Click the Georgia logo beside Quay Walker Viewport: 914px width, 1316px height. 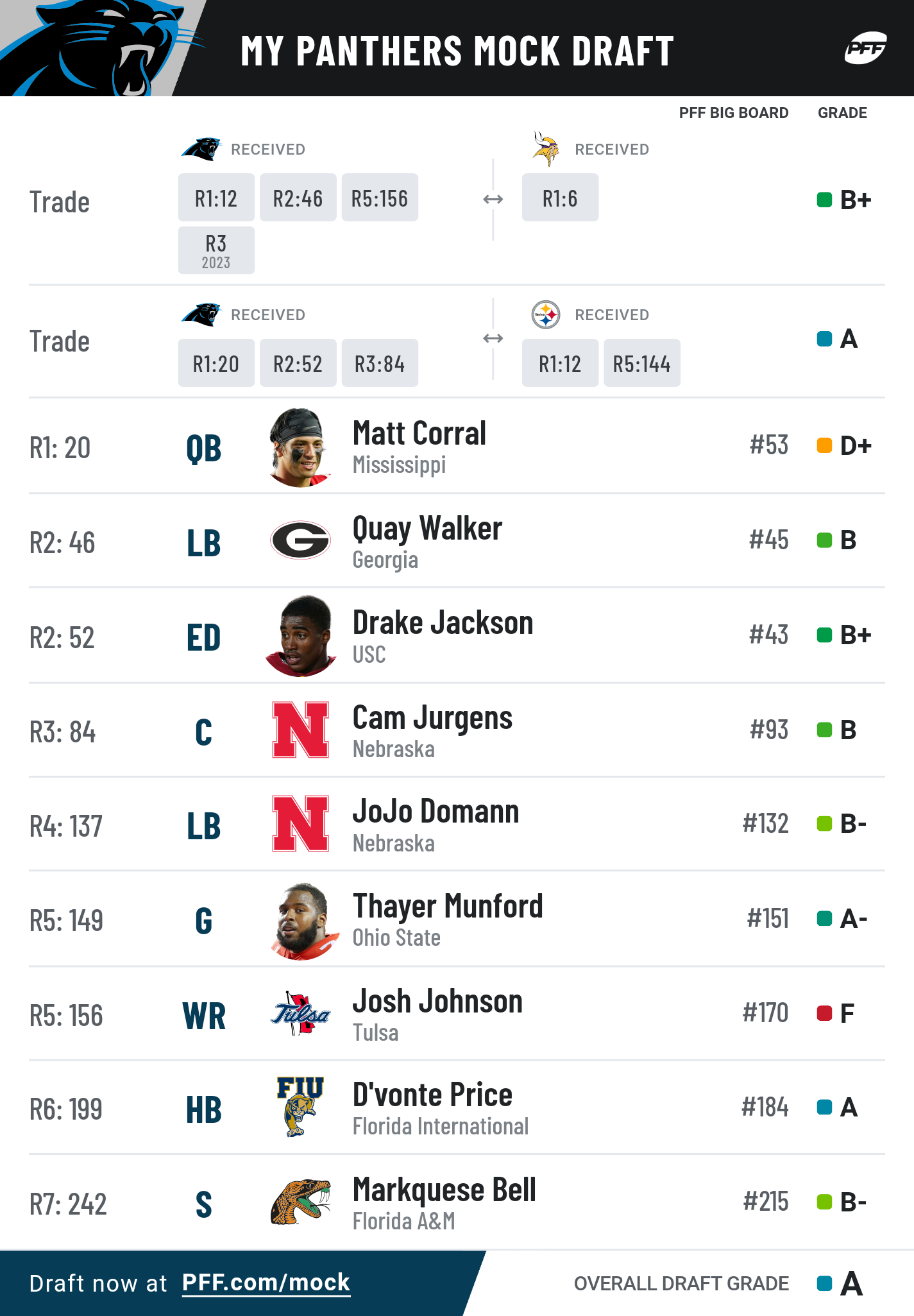(300, 540)
